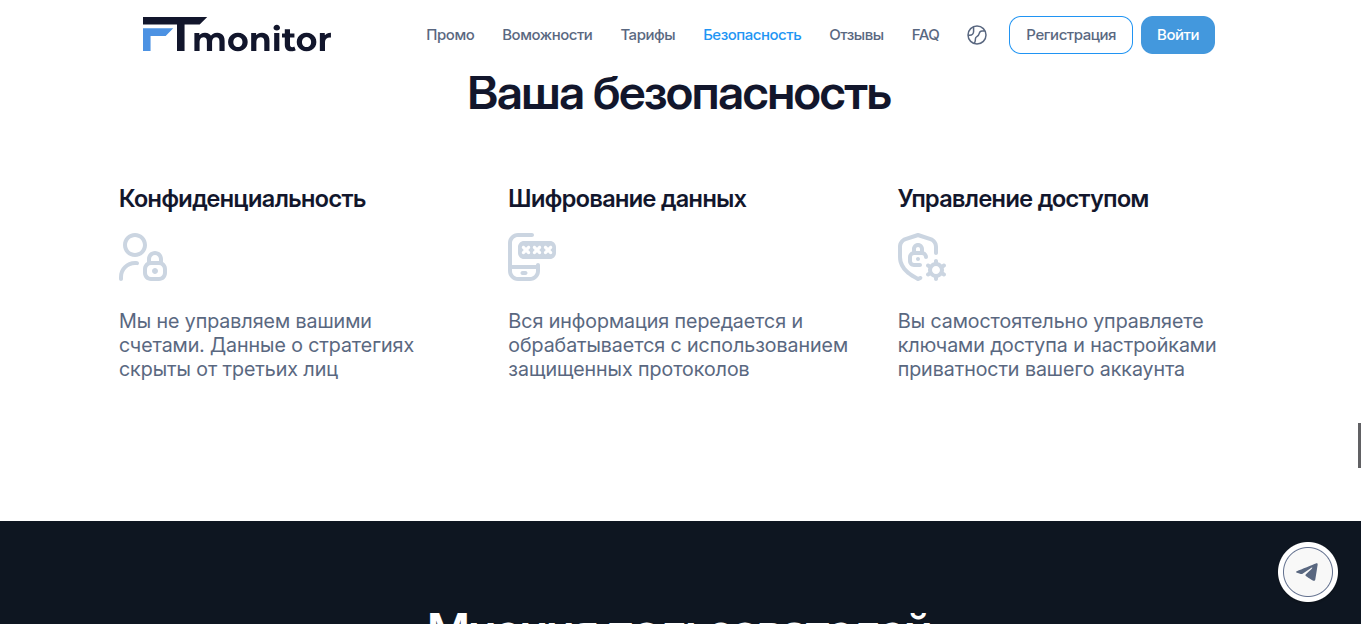Click text starting 'Вы самостоятельно управляете'
This screenshot has width=1361, height=624.
coord(1057,345)
